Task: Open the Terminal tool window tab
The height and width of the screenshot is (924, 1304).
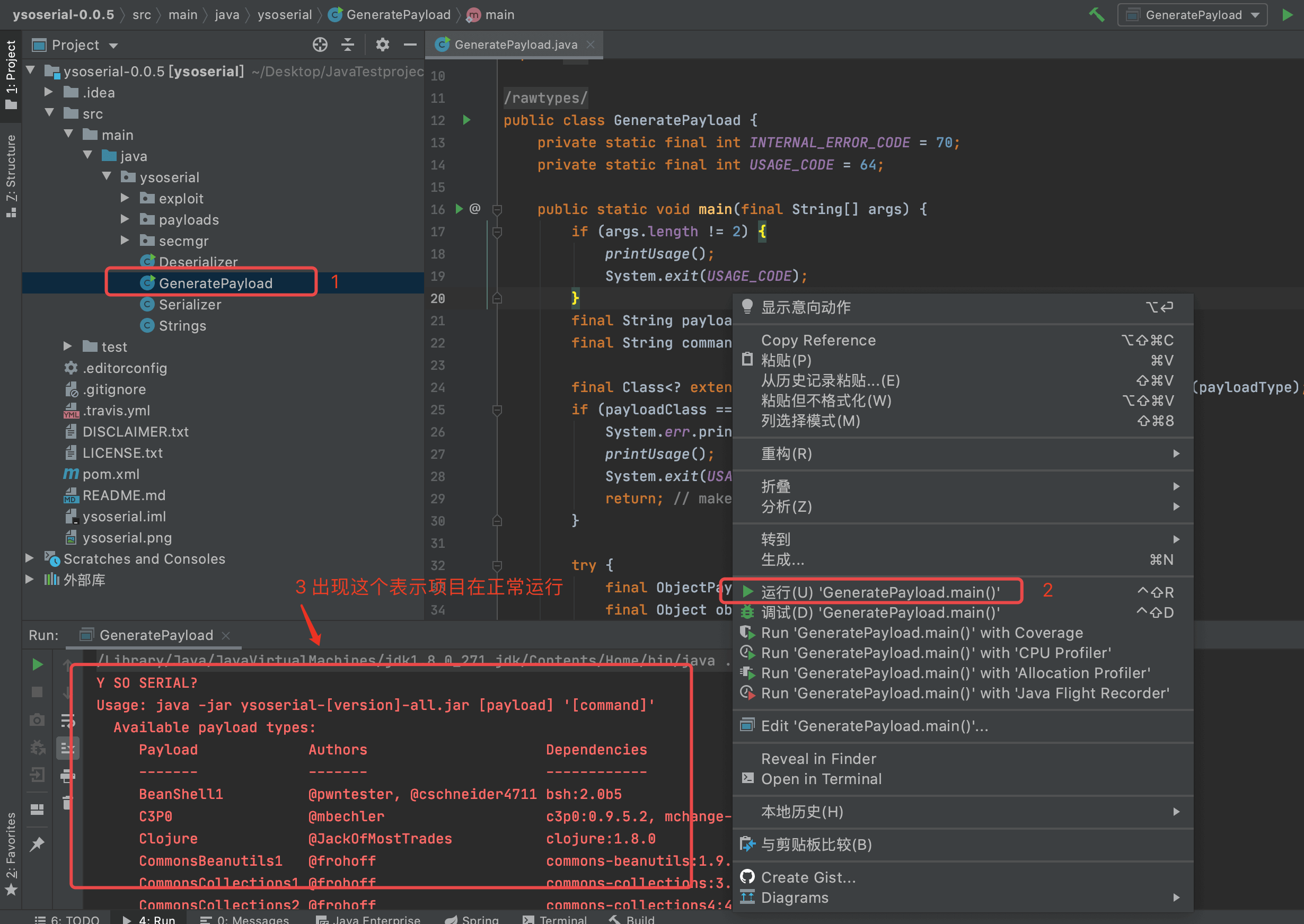Action: [x=555, y=919]
